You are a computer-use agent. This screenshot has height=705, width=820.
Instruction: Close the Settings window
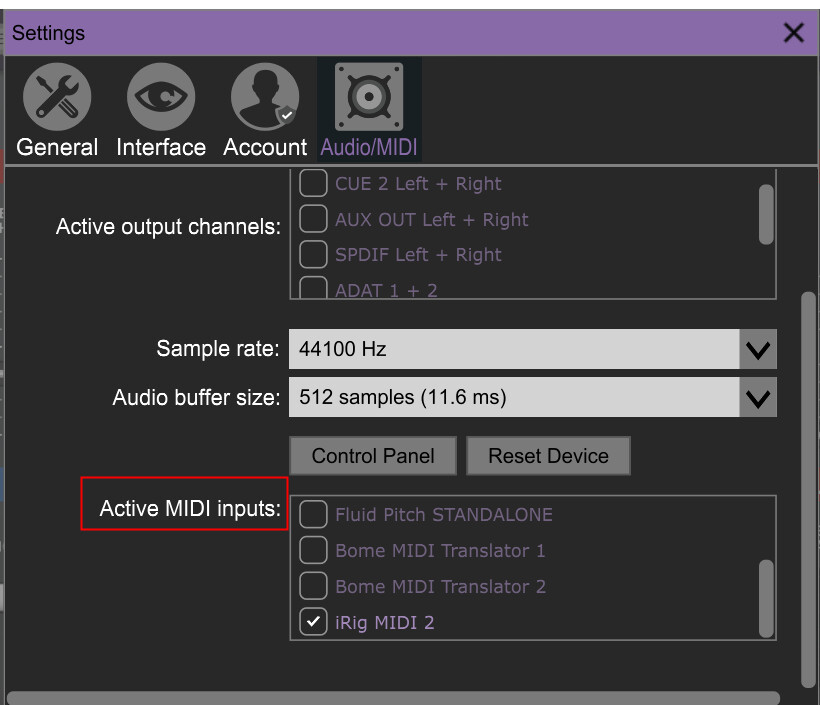(794, 33)
